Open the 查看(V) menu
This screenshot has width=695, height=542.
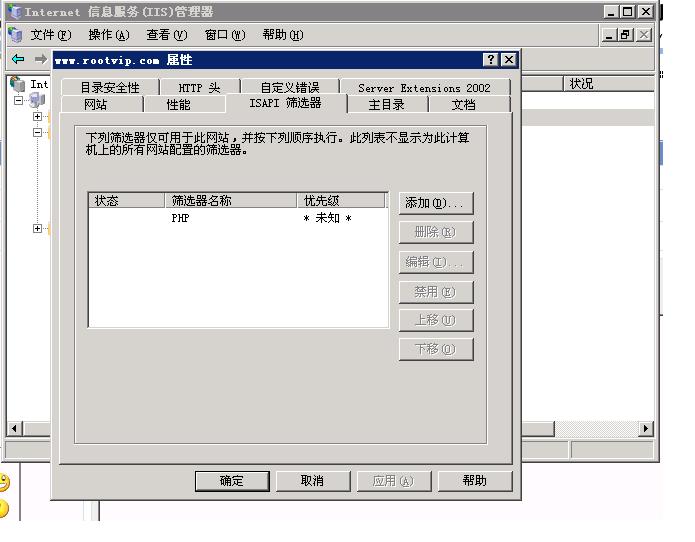tap(167, 35)
